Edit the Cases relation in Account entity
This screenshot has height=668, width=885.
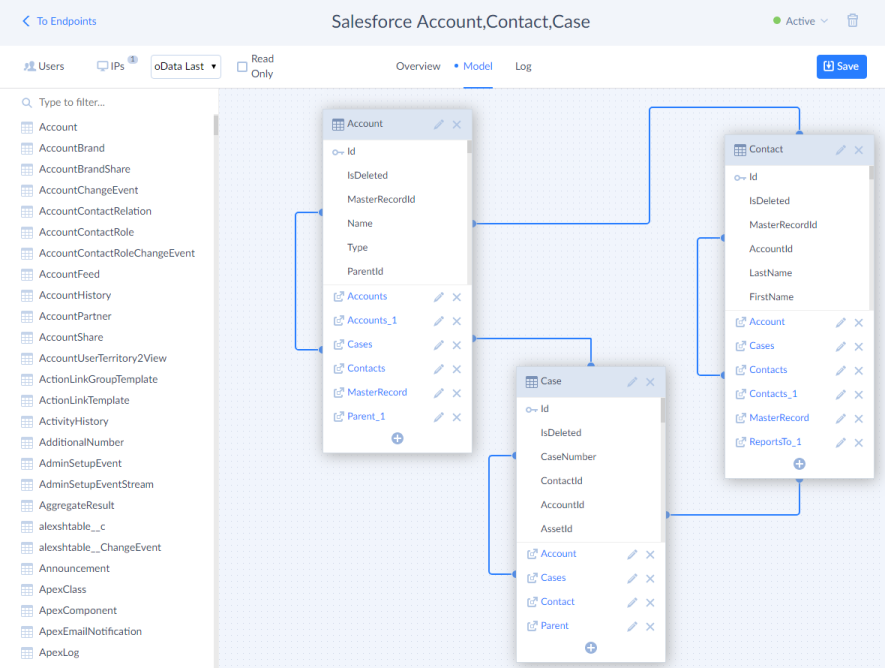coord(439,345)
